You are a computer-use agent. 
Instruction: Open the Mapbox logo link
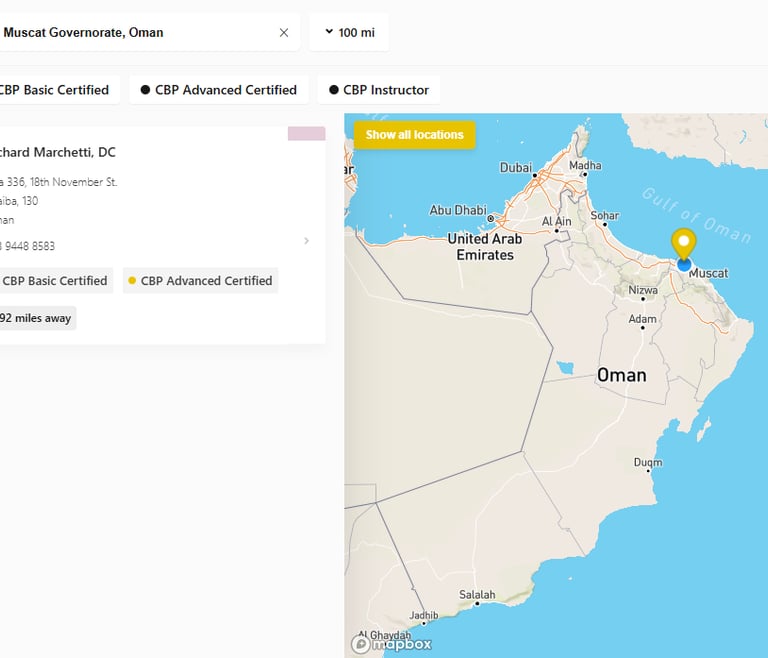(x=391, y=643)
